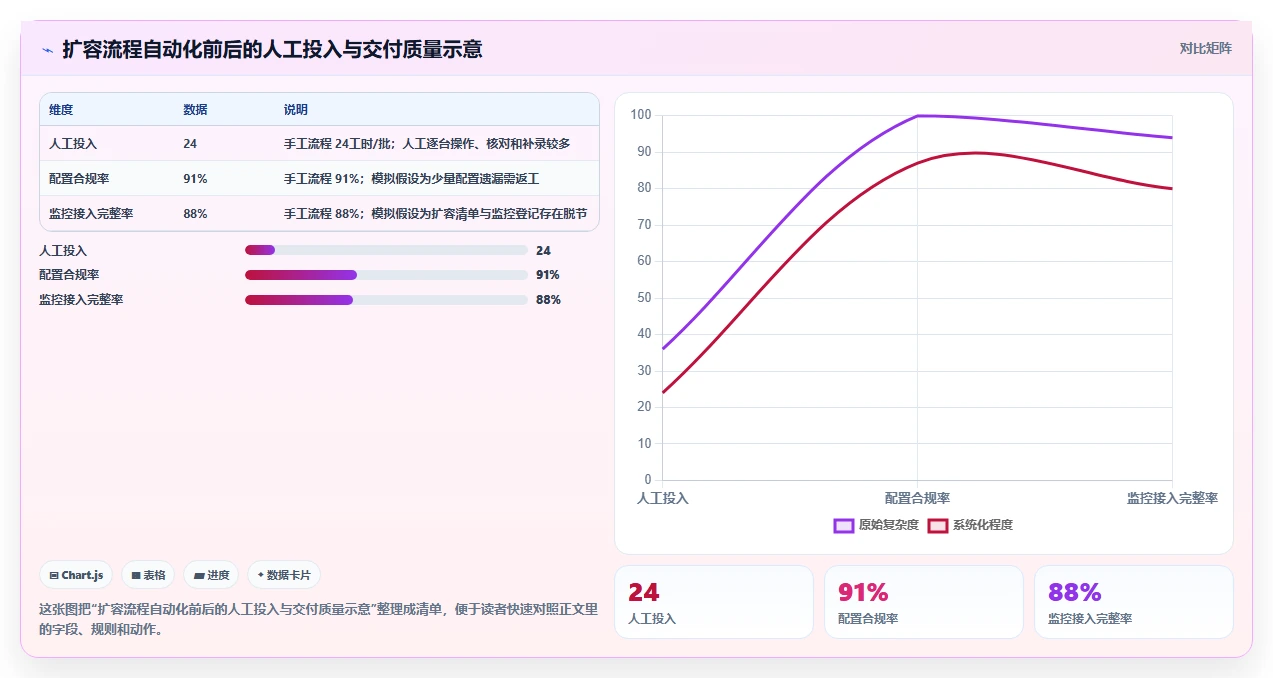Click table value 88% in the 数据 column
This screenshot has height=678, width=1273.
(195, 214)
